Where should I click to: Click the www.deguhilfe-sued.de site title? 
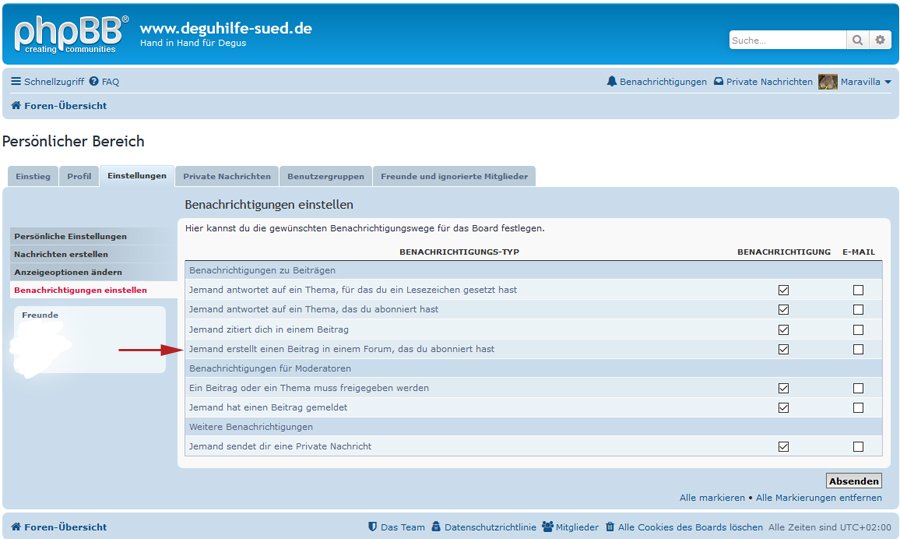[x=226, y=28]
